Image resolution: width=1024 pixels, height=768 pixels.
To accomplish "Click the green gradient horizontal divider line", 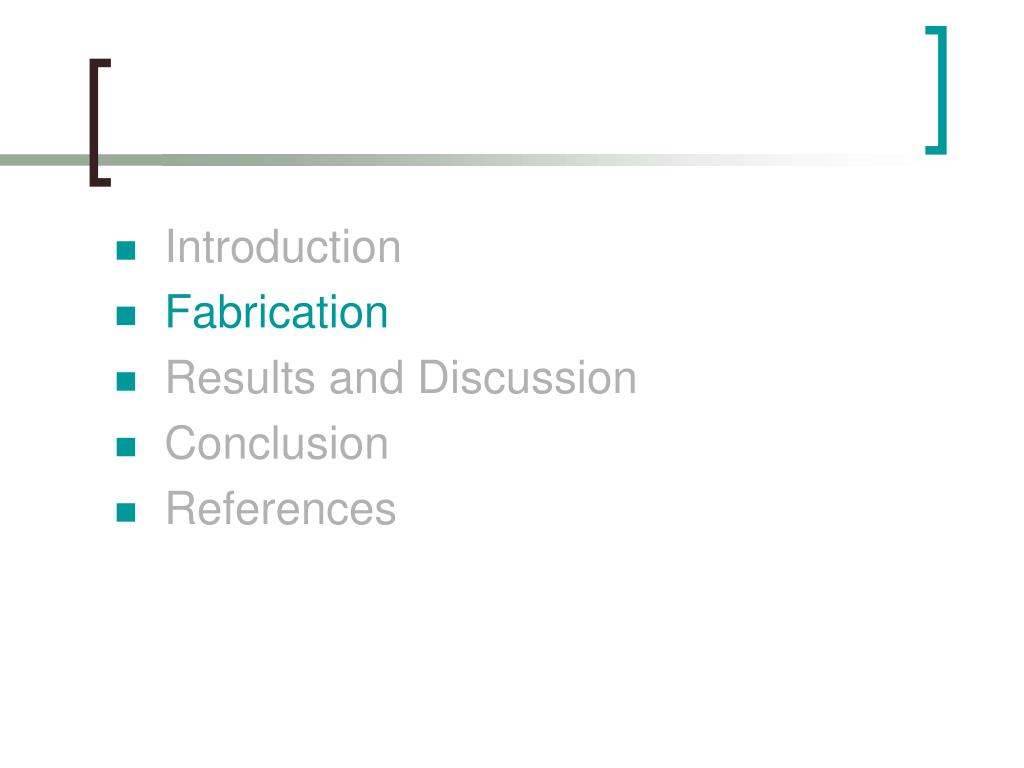I will coord(457,160).
